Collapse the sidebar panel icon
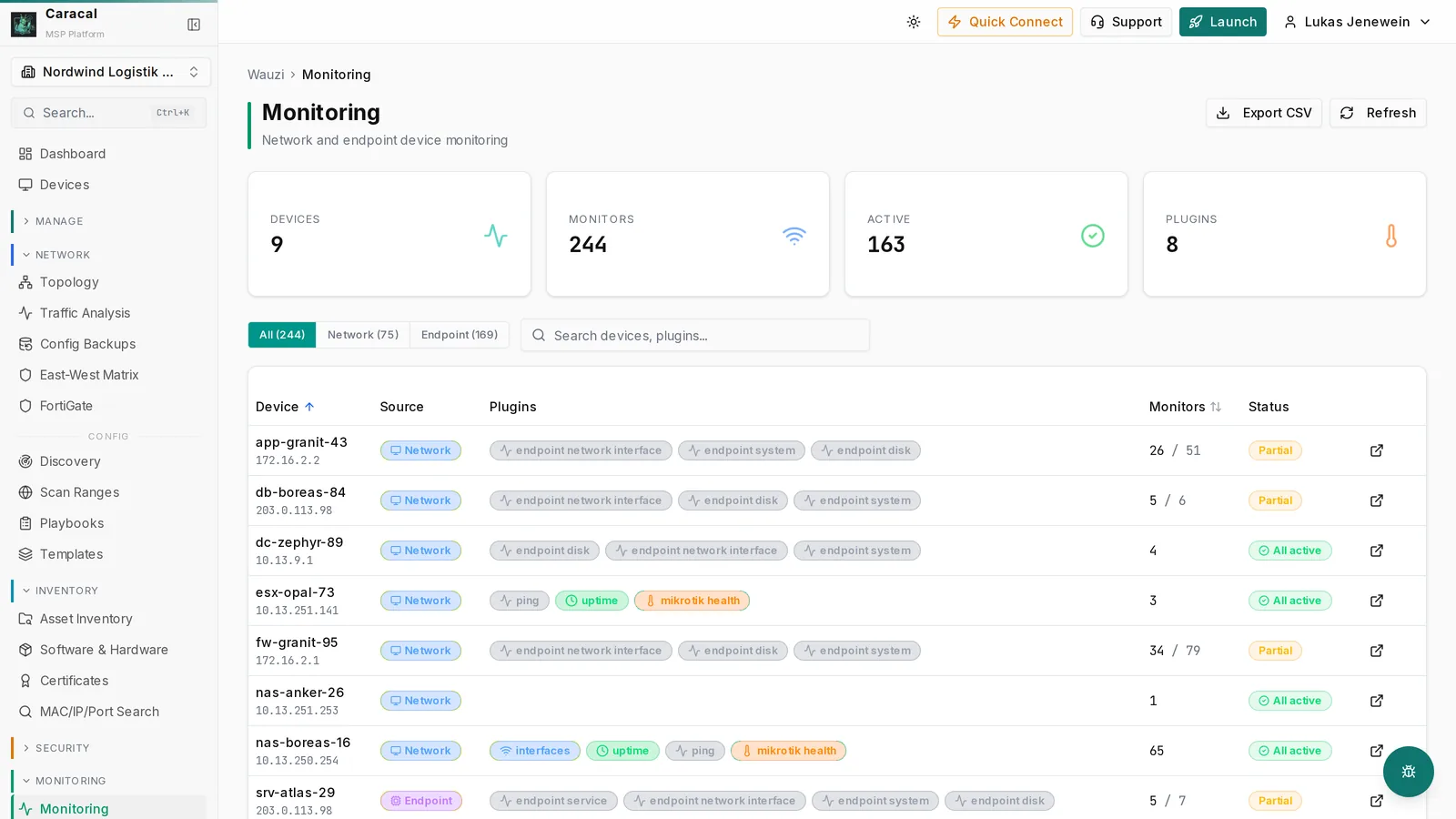The image size is (1456, 819). [x=194, y=25]
